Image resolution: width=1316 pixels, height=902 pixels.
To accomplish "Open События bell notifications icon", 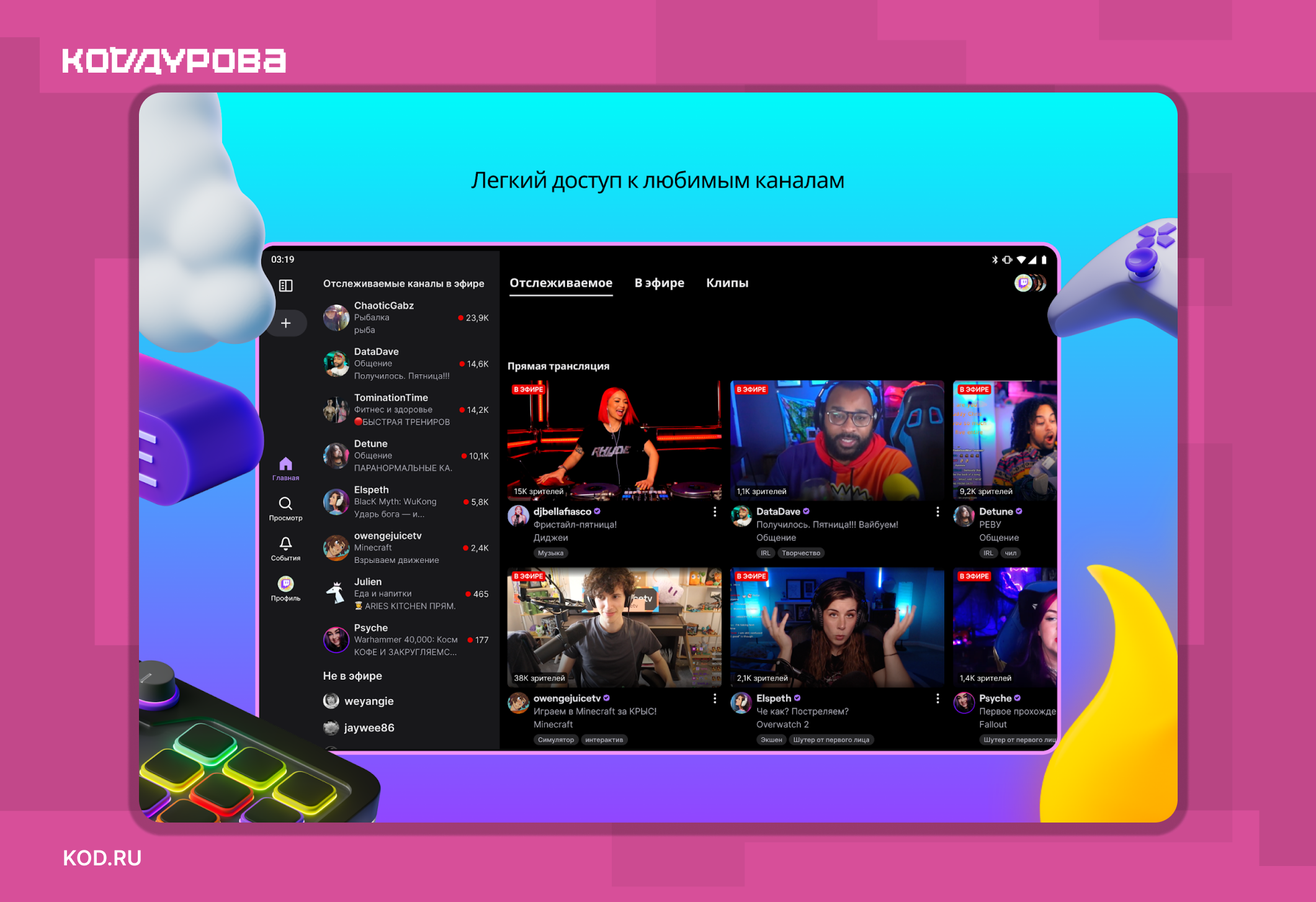I will (x=285, y=549).
